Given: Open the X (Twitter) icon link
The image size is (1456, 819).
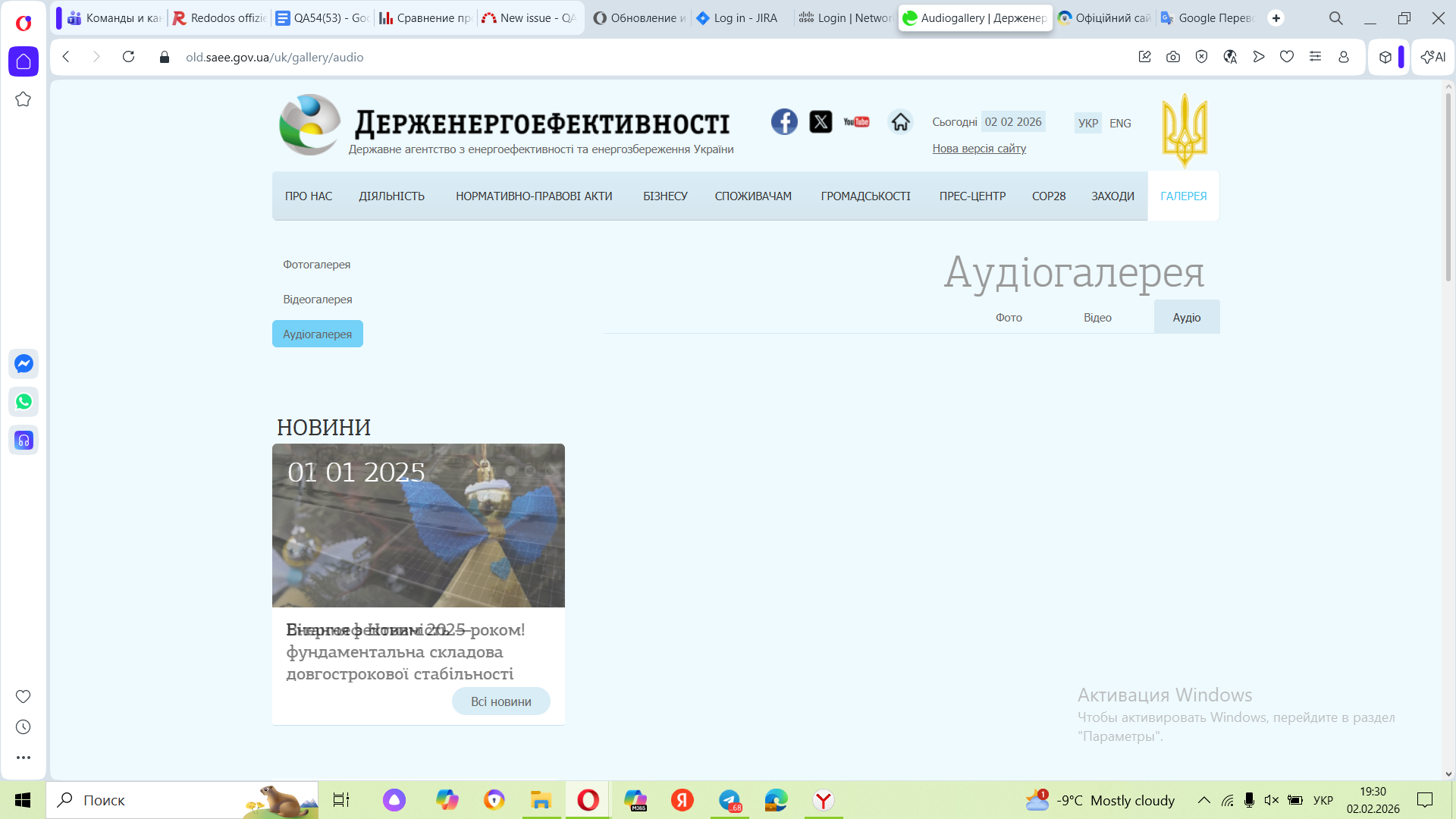Looking at the screenshot, I should click(x=821, y=121).
